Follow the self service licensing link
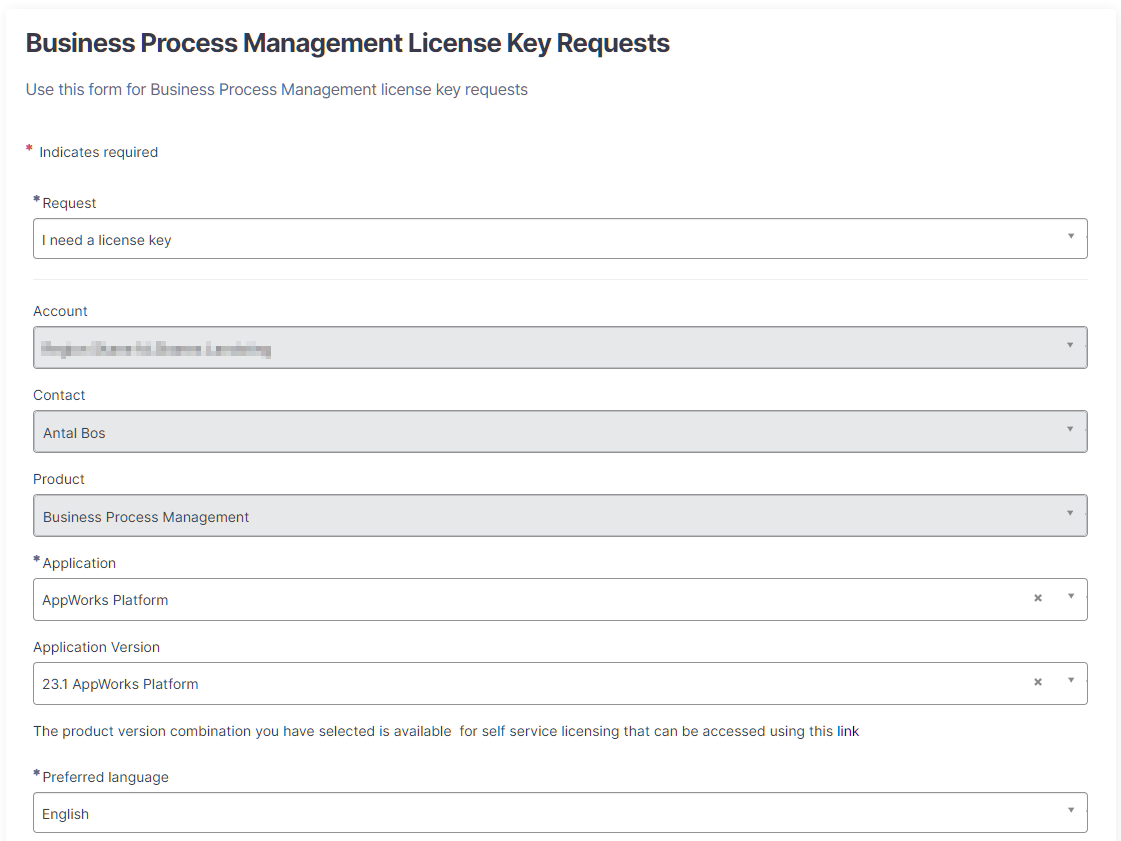 click(848, 731)
